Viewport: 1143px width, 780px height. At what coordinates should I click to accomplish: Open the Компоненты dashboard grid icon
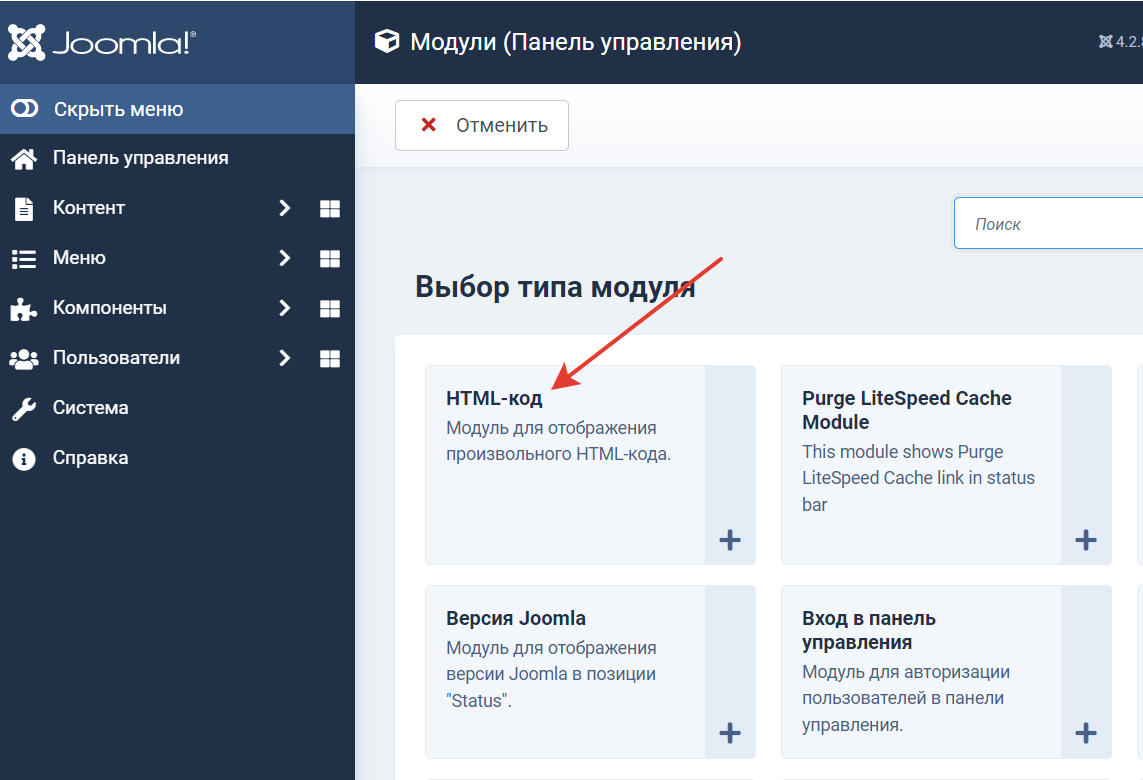point(329,308)
